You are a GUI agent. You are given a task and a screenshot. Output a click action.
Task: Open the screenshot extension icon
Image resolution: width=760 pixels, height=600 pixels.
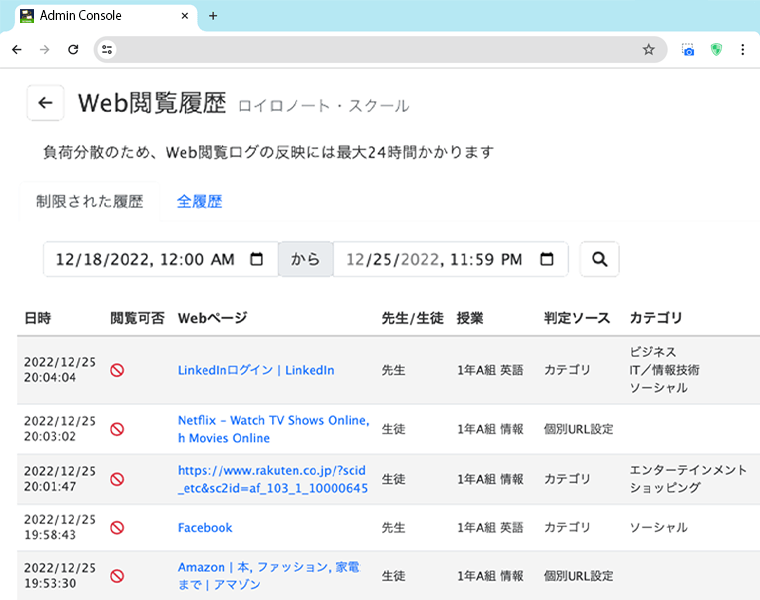688,49
